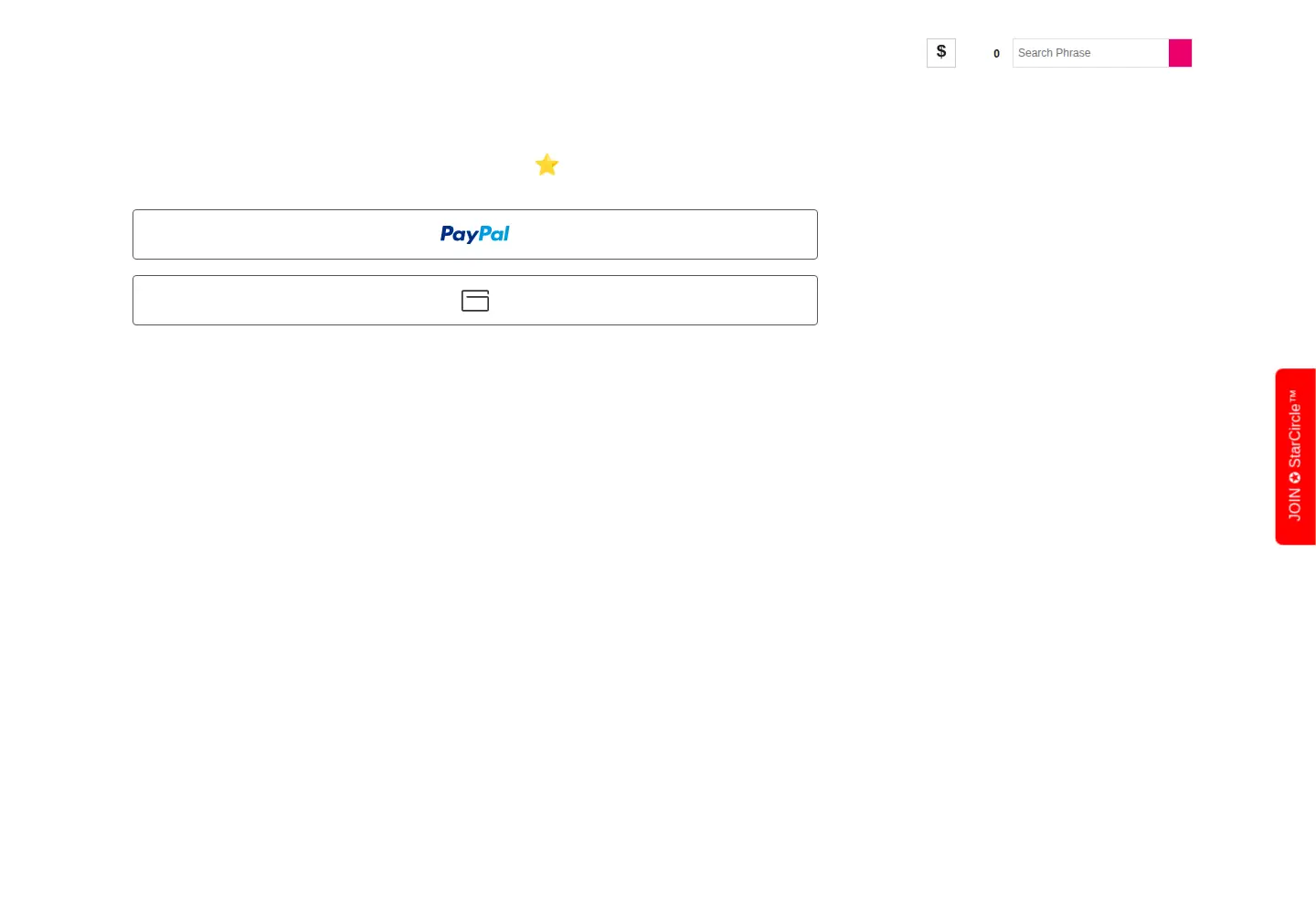This screenshot has width=1316, height=914.
Task: Open the dollar currency selector
Action: click(x=941, y=53)
